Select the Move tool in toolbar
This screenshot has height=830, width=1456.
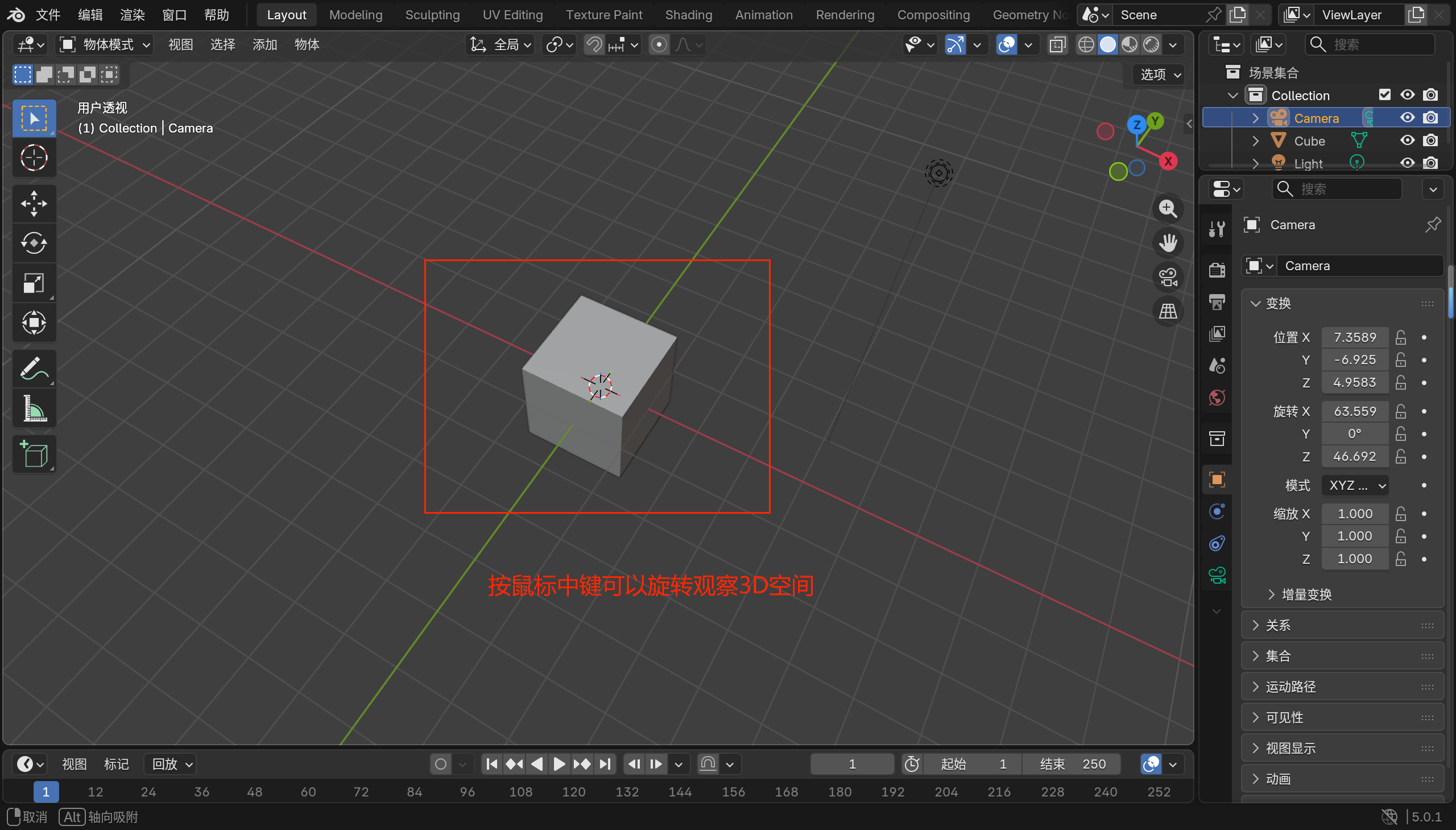(34, 204)
